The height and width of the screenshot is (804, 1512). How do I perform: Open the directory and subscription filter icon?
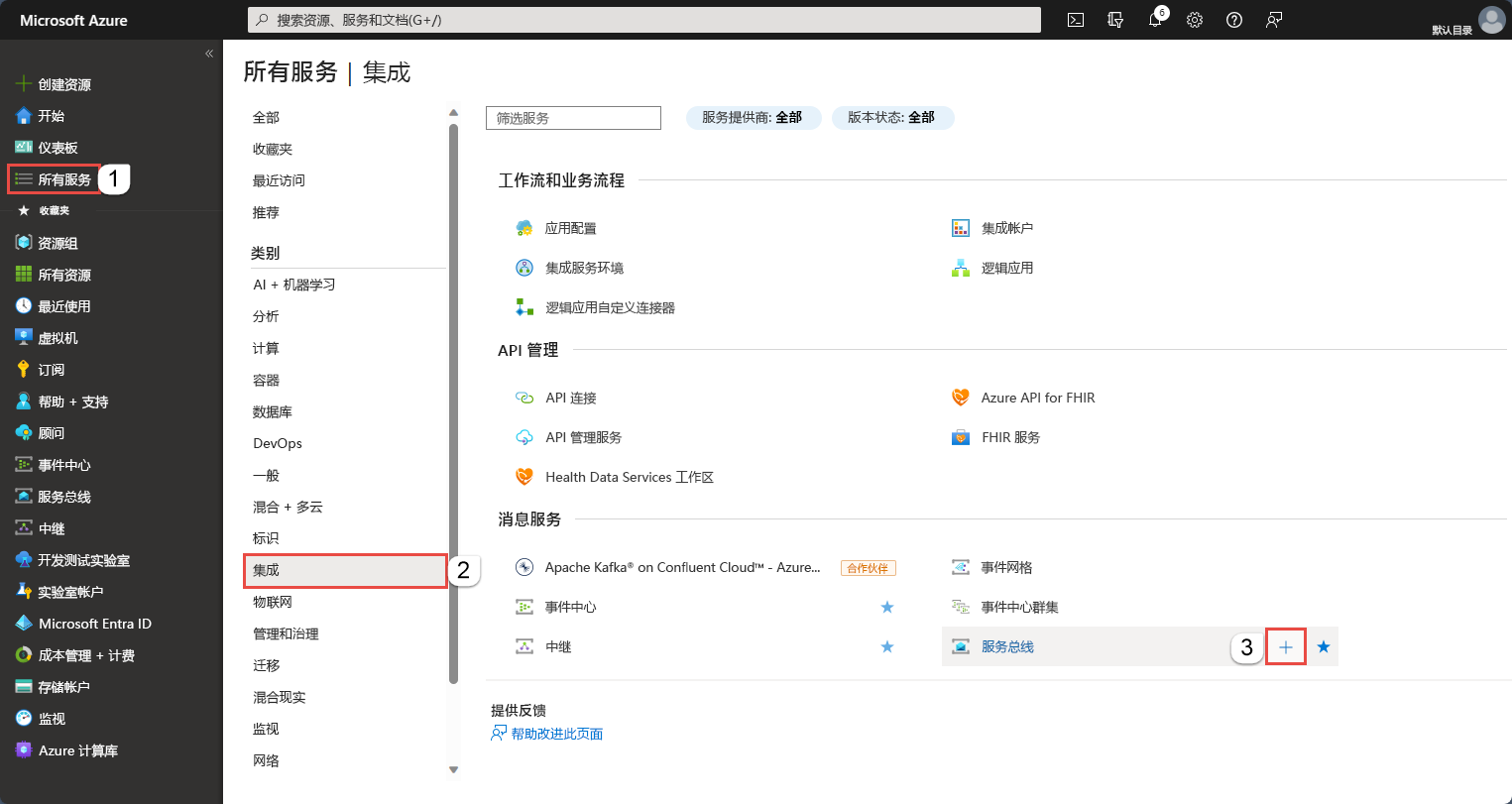[x=1115, y=20]
